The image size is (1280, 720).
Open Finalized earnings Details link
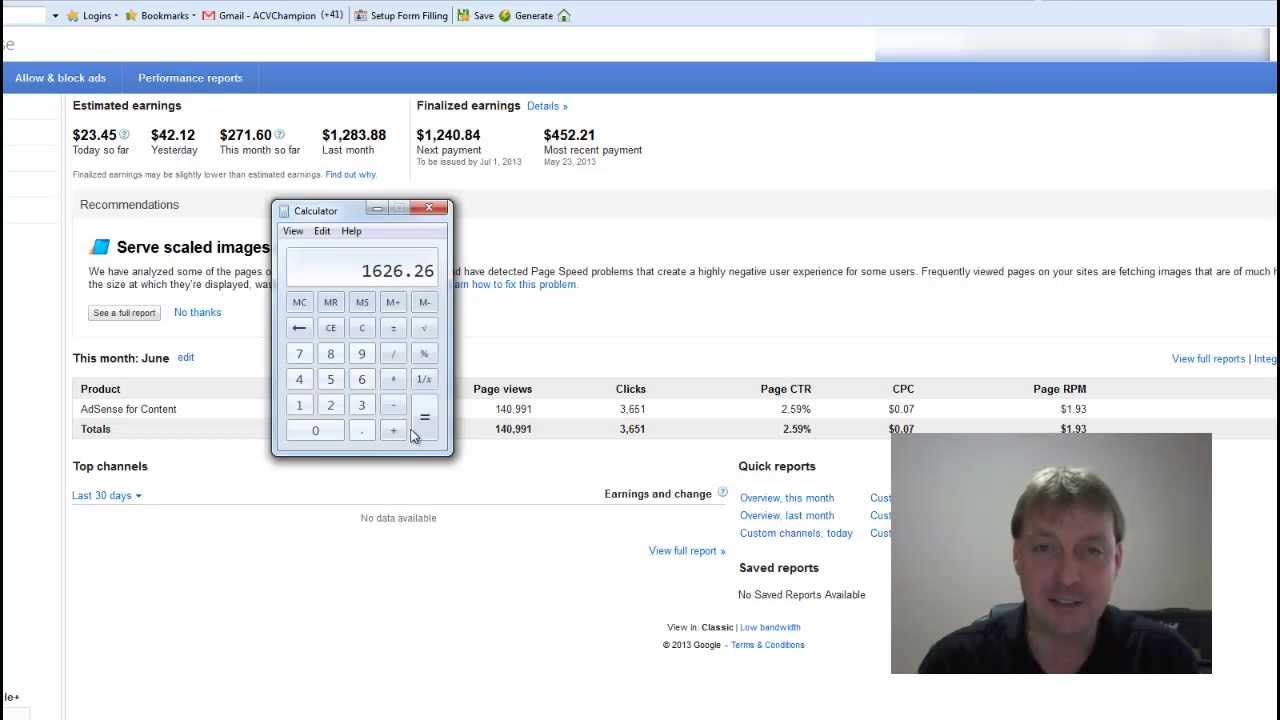click(x=547, y=106)
